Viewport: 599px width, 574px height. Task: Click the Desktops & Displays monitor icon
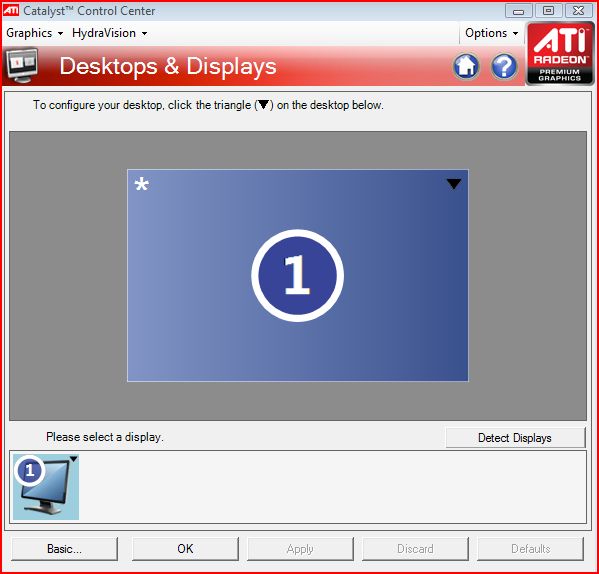tap(22, 65)
